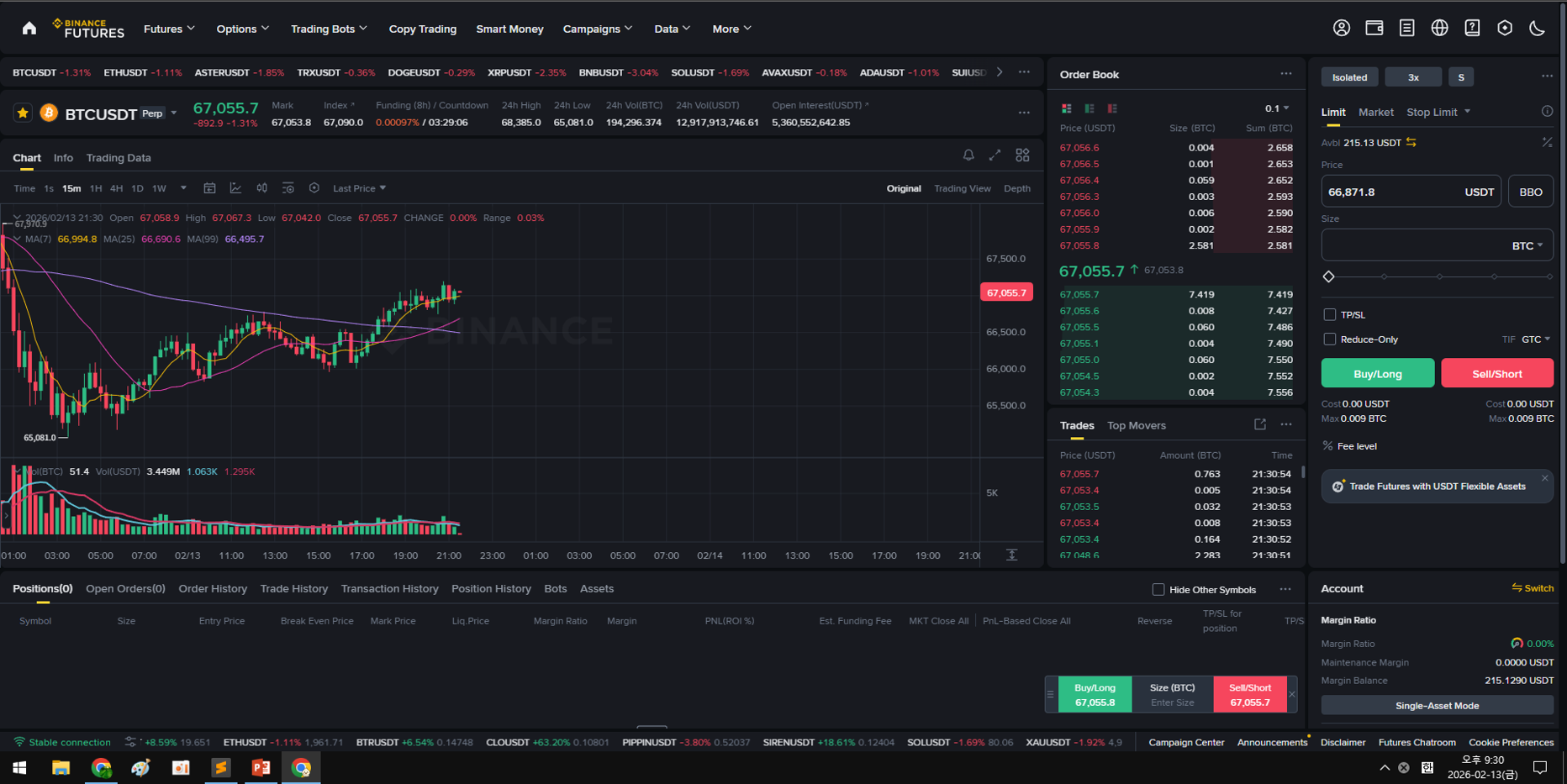Switch to Top Movers tab
Viewport: 1567px width, 784px height.
point(1137,425)
